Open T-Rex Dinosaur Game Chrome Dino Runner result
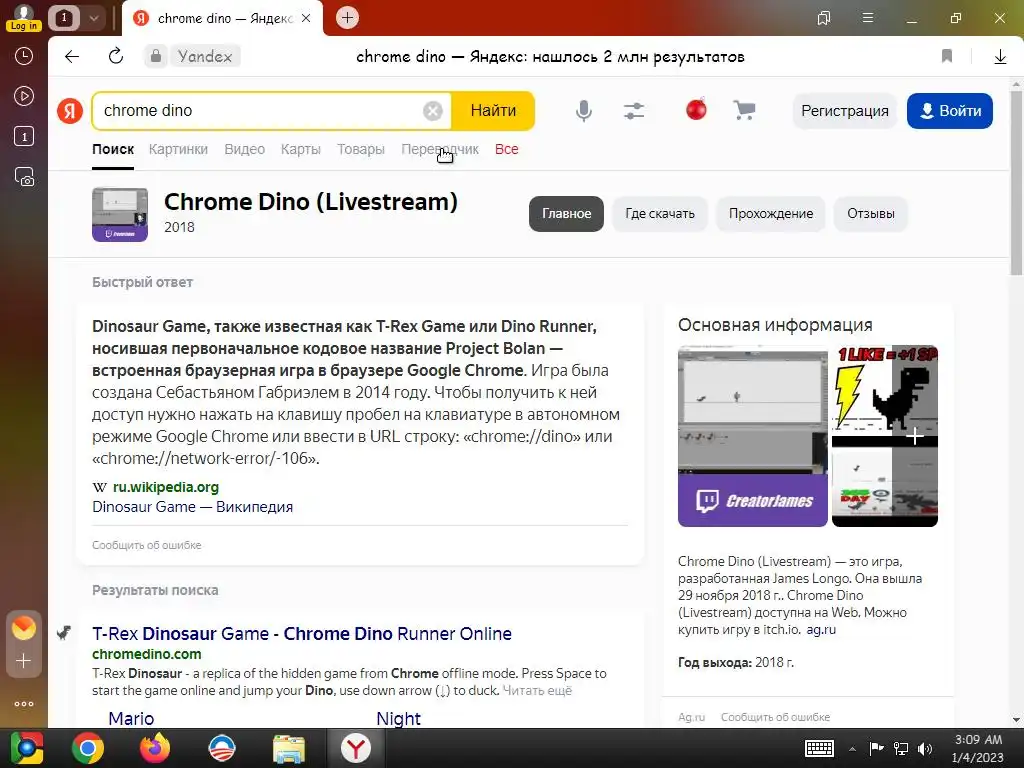Viewport: 1024px width, 768px height. click(x=302, y=633)
